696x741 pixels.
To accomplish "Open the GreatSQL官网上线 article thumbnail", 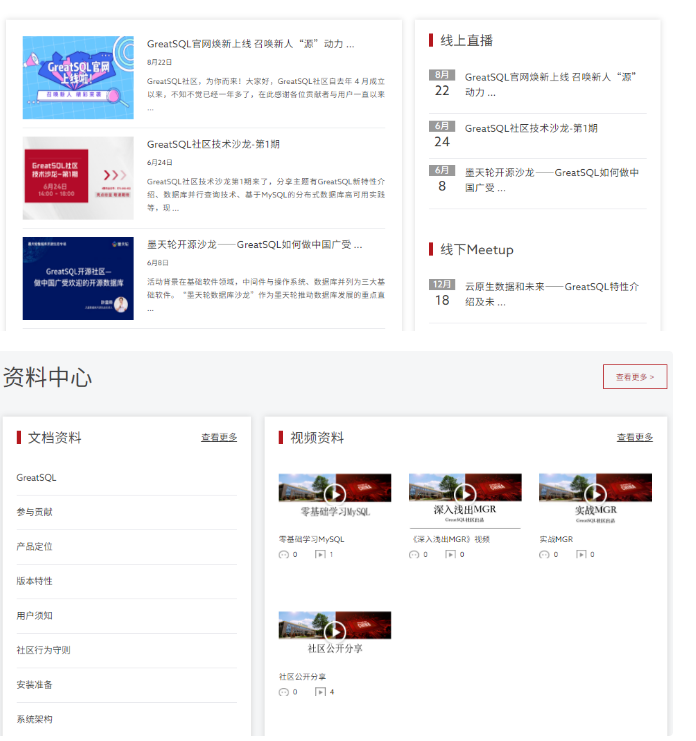I will [78, 78].
